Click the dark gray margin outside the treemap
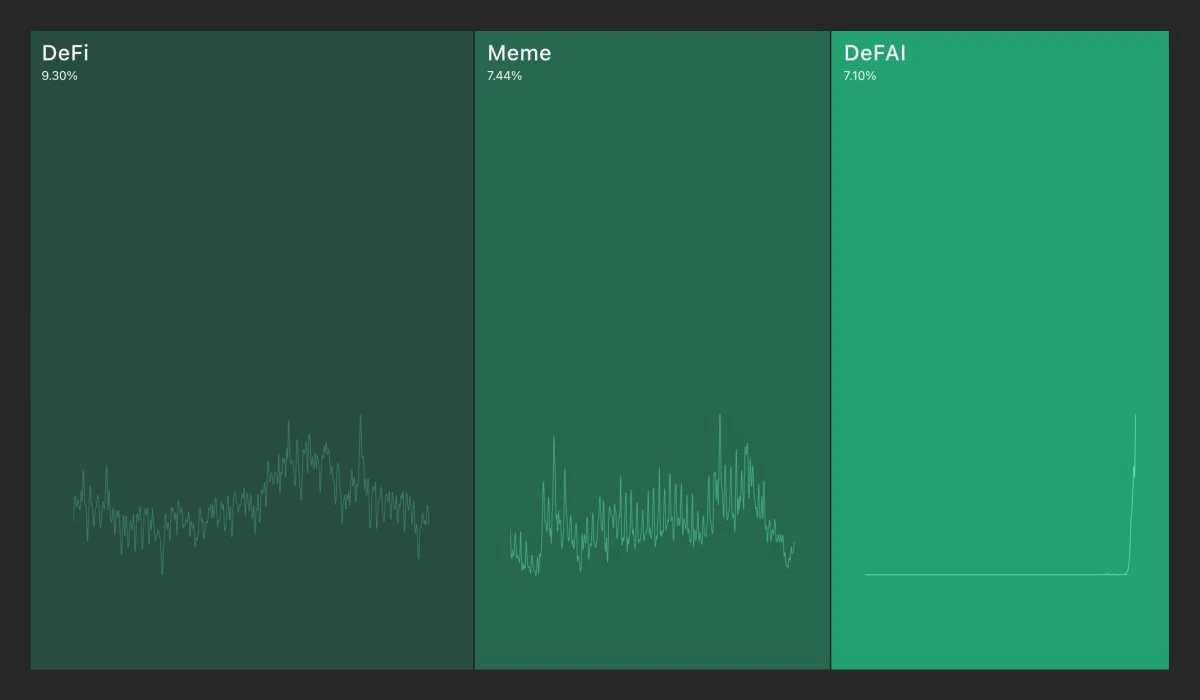 [x=600, y=14]
